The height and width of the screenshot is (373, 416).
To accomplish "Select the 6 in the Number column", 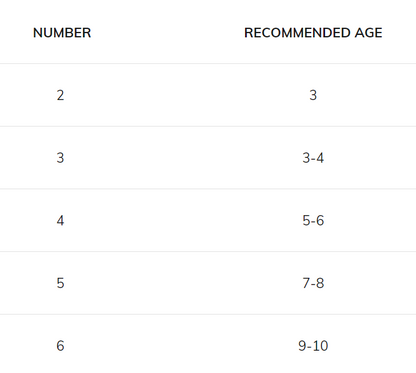I will pyautogui.click(x=60, y=346).
